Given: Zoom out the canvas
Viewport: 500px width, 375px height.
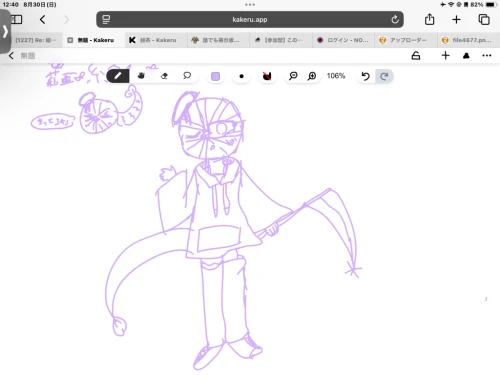Looking at the screenshot, I should 293,76.
